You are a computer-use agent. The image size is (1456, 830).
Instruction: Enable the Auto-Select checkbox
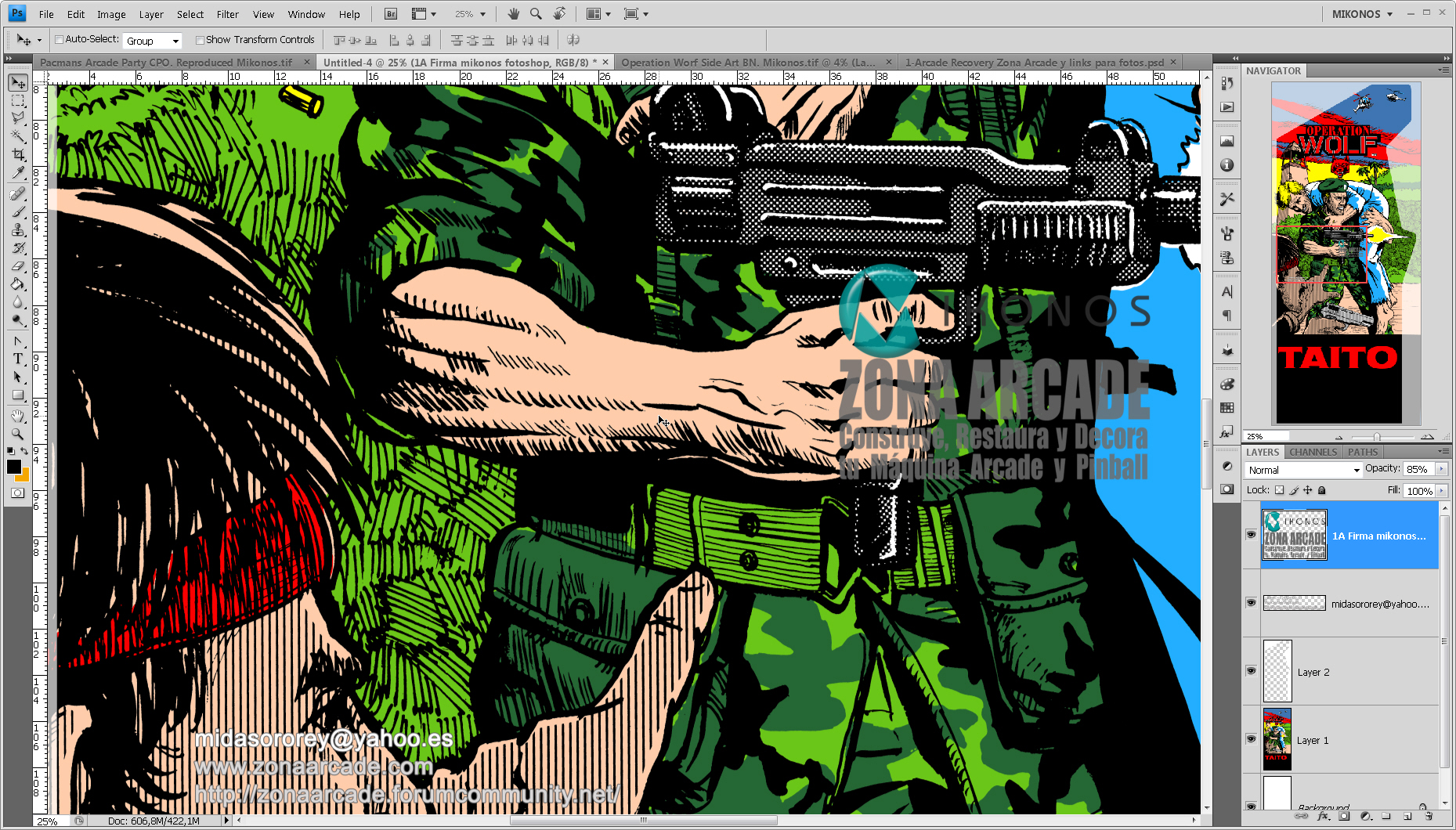(59, 39)
